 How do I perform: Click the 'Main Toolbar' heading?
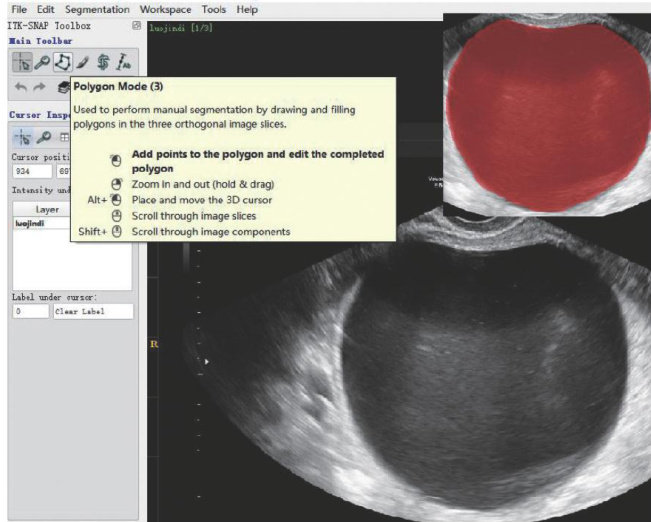pyautogui.click(x=41, y=41)
